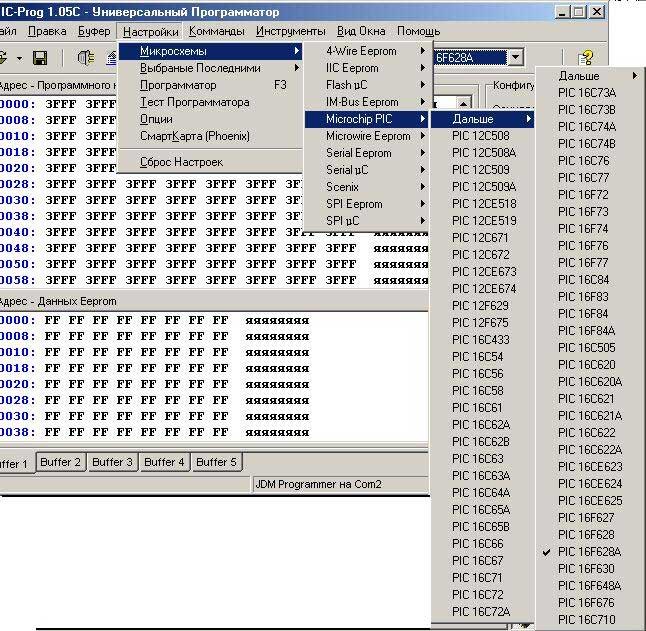Expand Выбраные Последними submenu
Screen dimensions: 646x631
pyautogui.click(x=210, y=68)
